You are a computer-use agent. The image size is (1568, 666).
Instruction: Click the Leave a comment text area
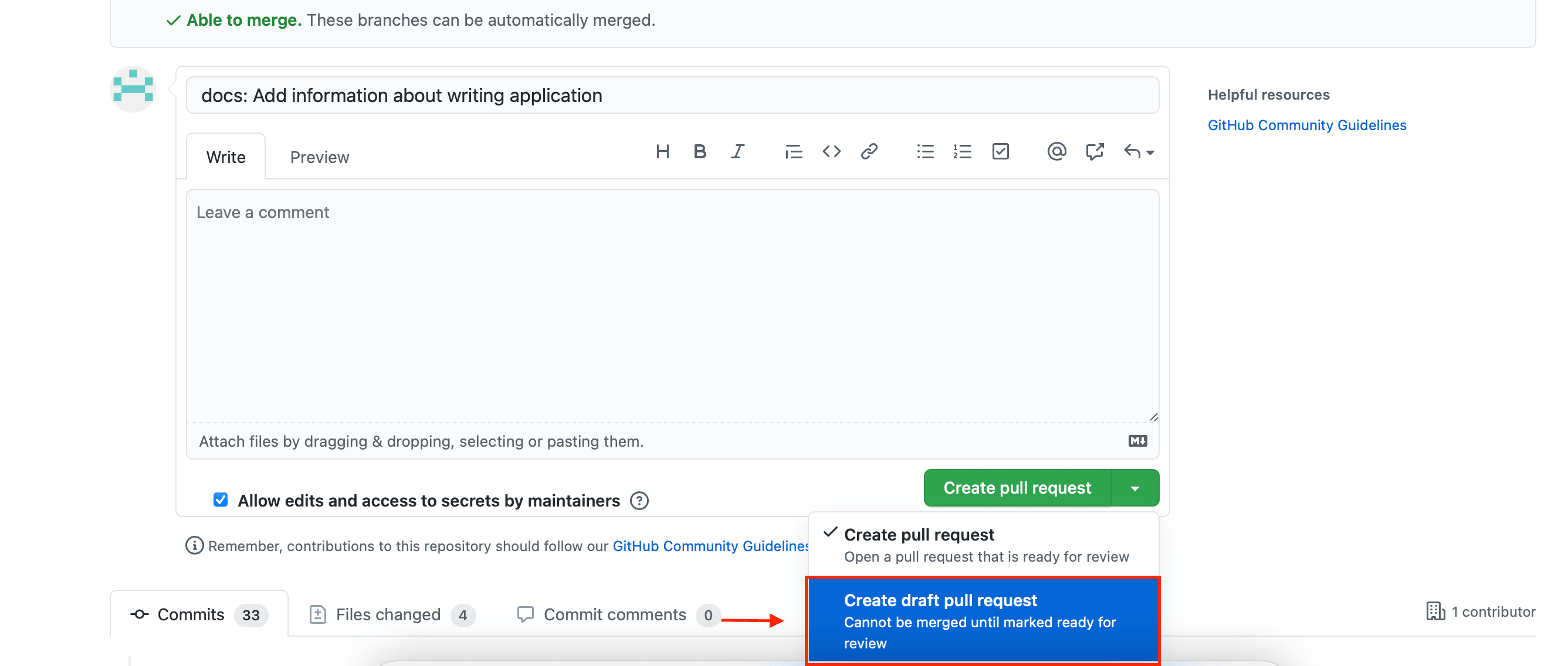[669, 304]
